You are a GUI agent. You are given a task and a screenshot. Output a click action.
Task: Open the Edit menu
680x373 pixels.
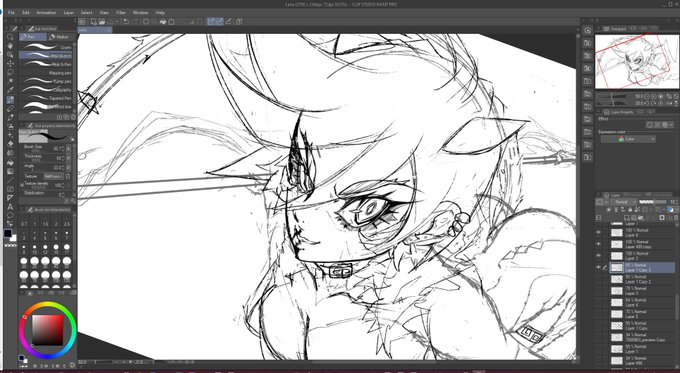[x=26, y=13]
